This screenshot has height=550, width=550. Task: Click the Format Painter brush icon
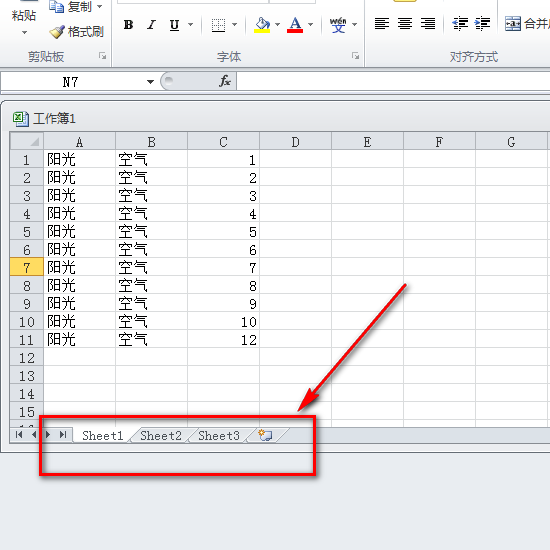point(57,32)
